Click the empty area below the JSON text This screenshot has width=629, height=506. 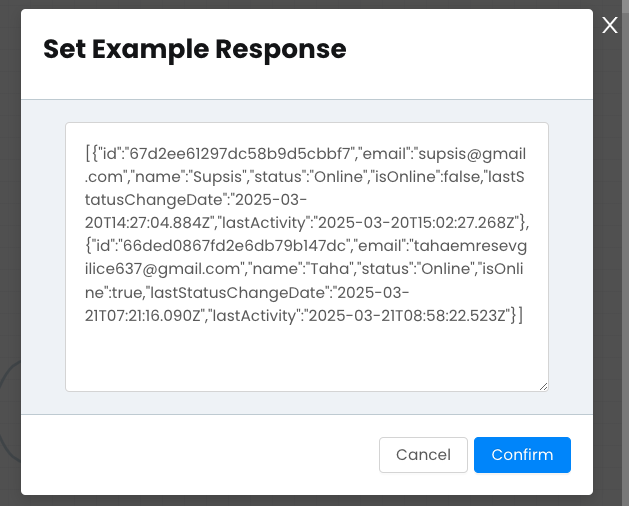(x=307, y=357)
